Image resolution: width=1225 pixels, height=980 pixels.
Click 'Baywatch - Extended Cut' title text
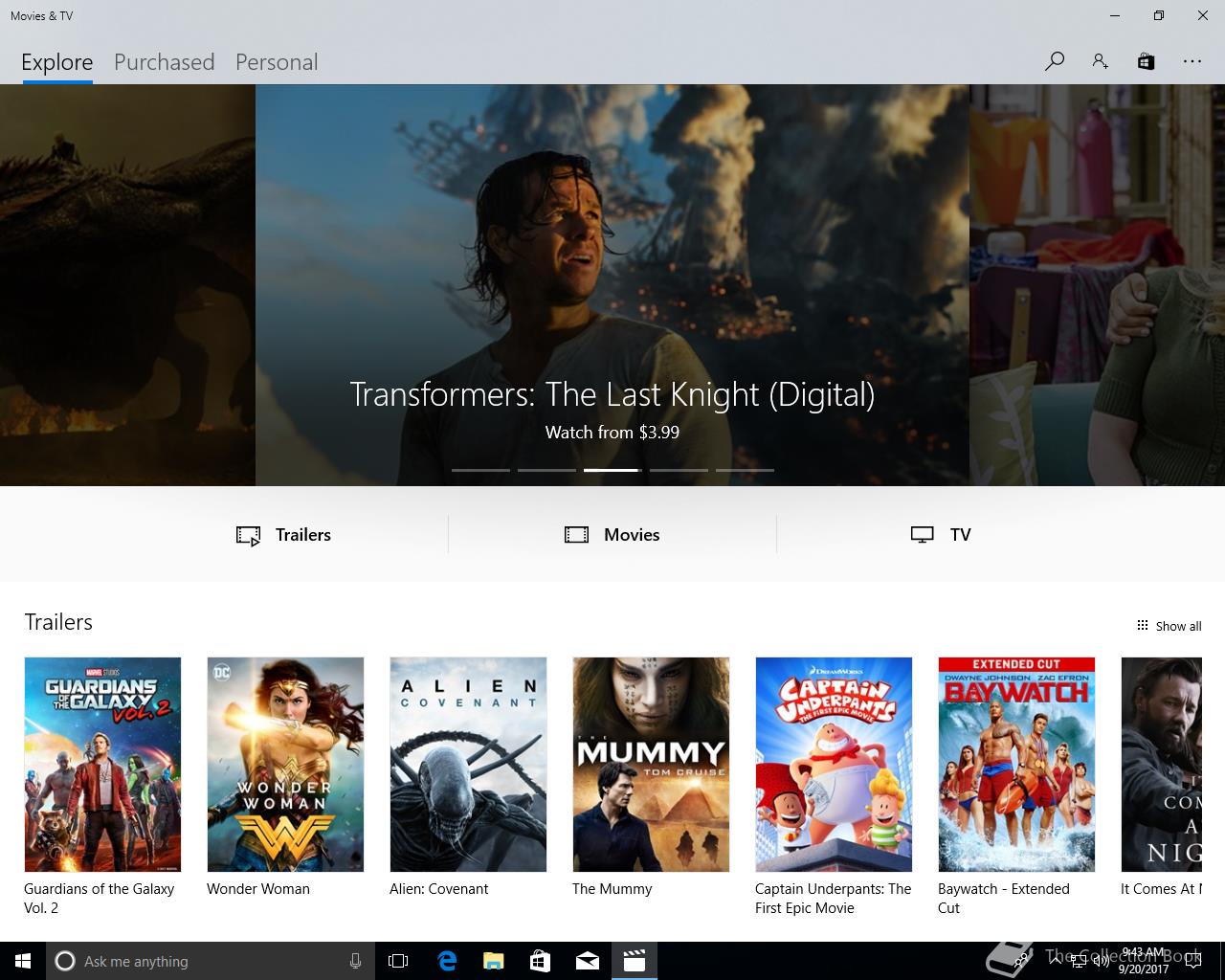(1004, 899)
